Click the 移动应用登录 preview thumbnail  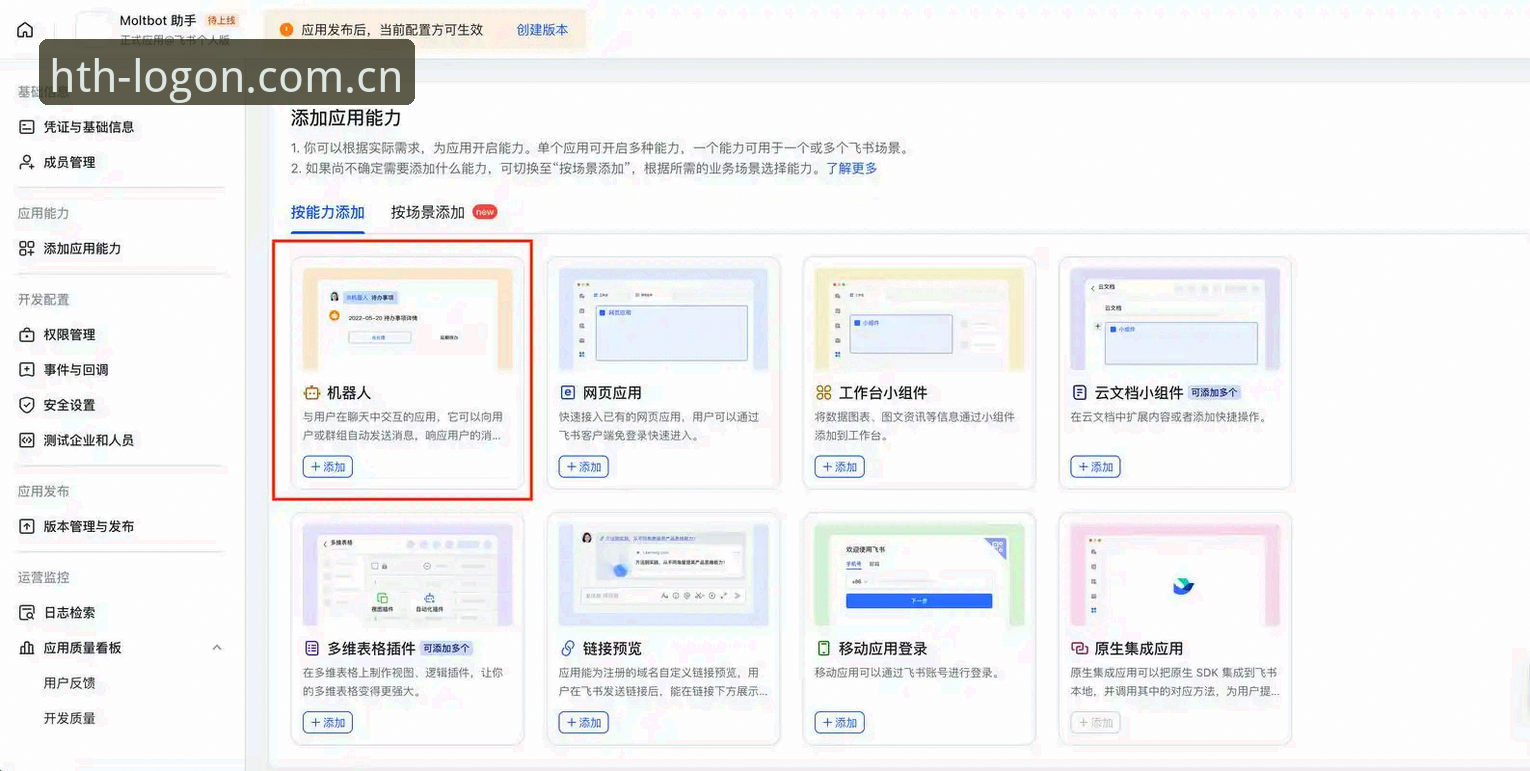919,575
